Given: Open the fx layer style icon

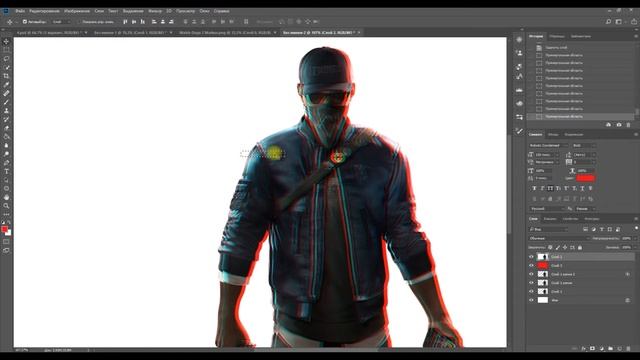Looking at the screenshot, I should [583, 348].
